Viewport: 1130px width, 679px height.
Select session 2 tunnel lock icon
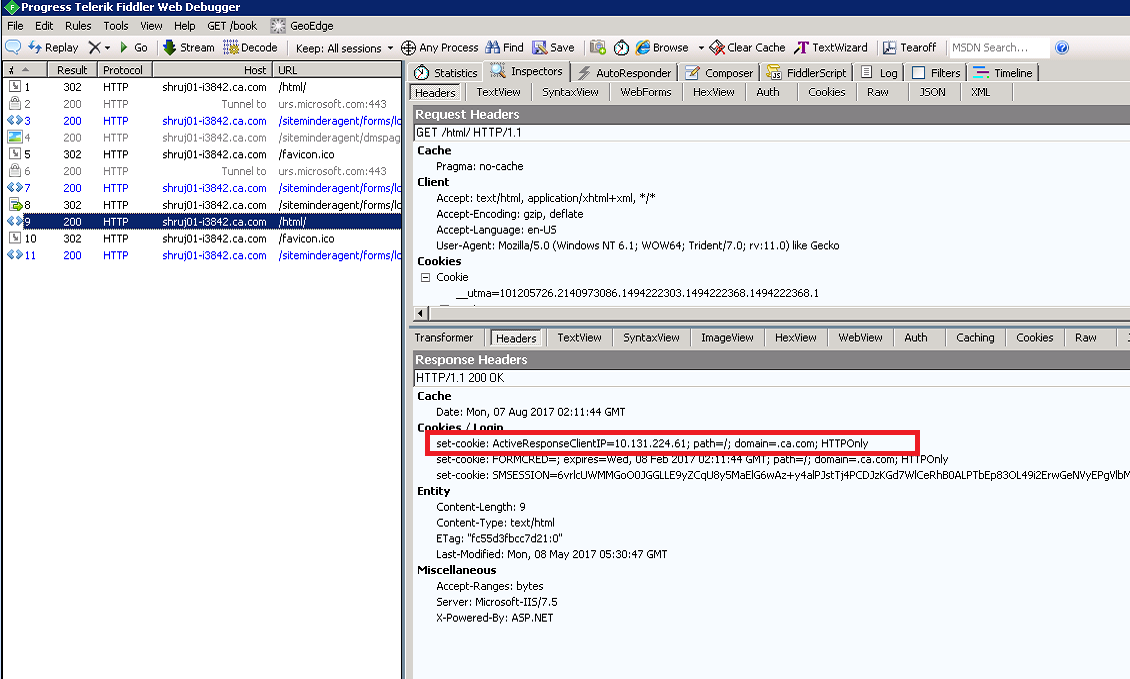[x=14, y=104]
